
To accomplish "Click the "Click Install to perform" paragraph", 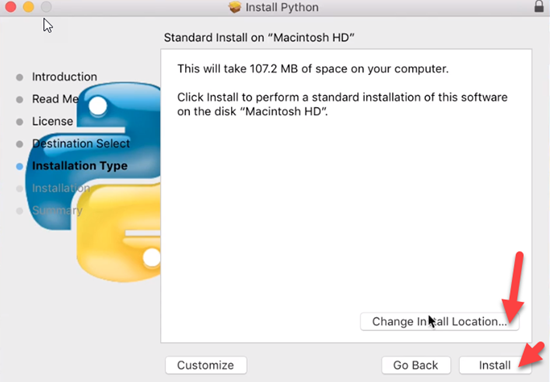I will (x=342, y=104).
